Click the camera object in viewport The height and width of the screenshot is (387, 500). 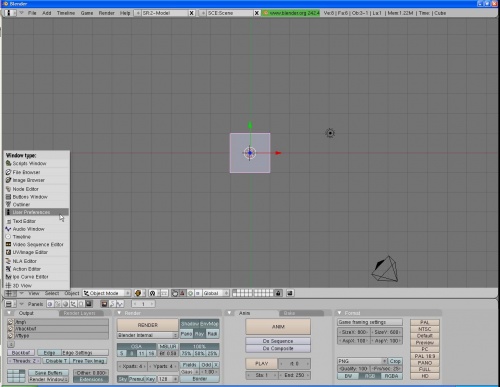pyautogui.click(x=386, y=269)
